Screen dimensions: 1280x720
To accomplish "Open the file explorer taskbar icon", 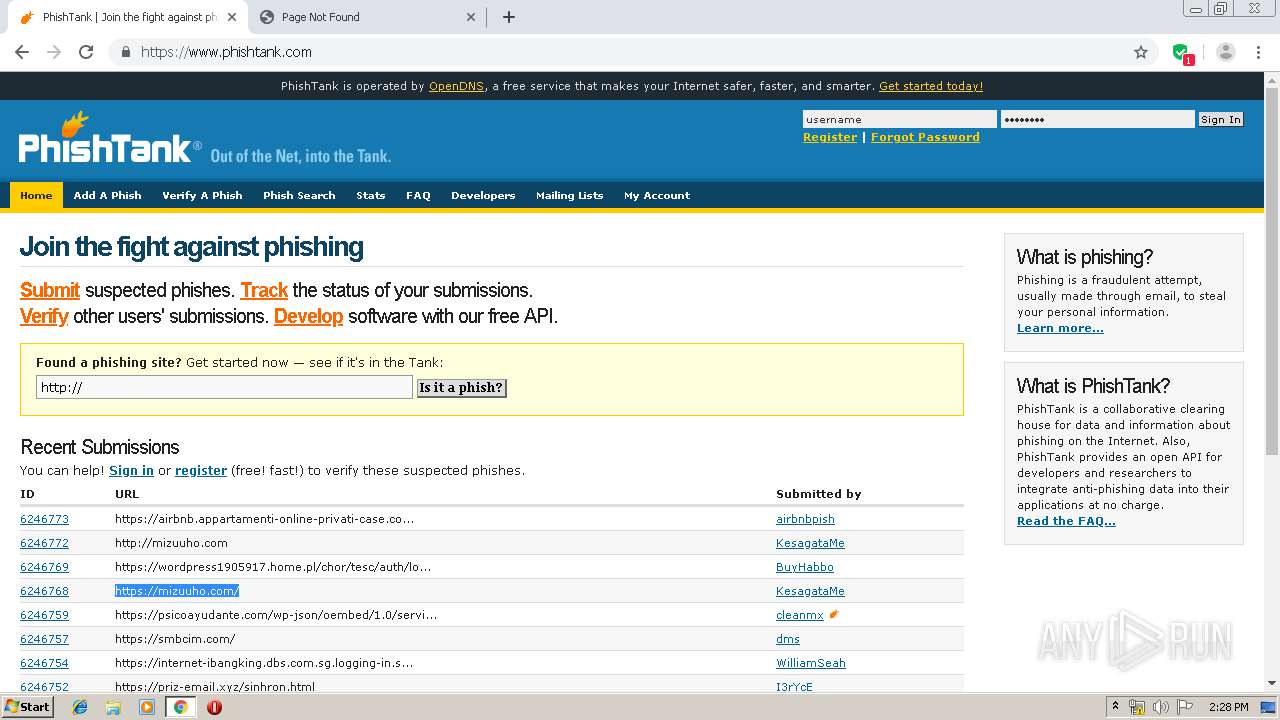I will tap(113, 707).
